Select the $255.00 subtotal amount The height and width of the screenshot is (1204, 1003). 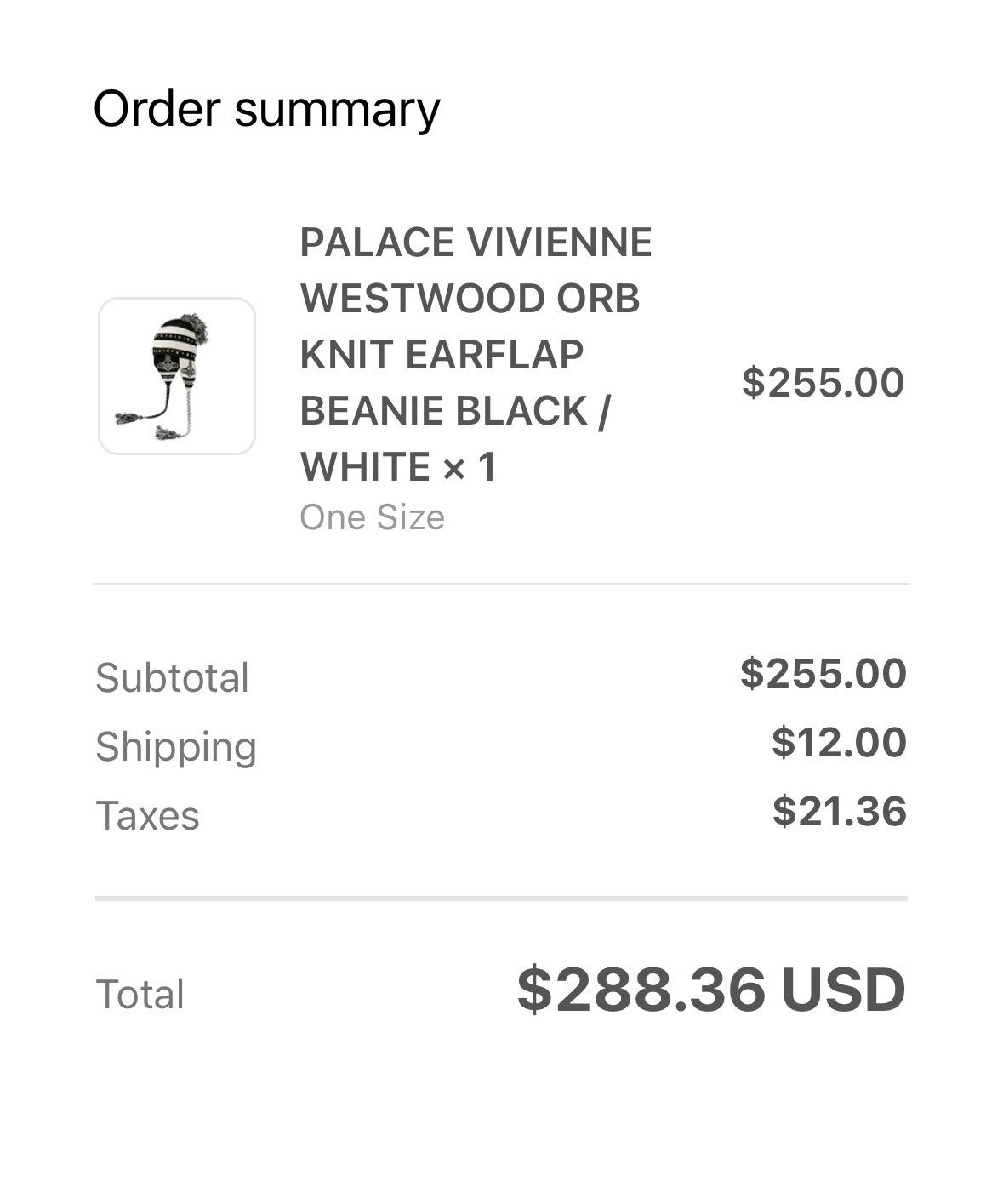(x=823, y=673)
